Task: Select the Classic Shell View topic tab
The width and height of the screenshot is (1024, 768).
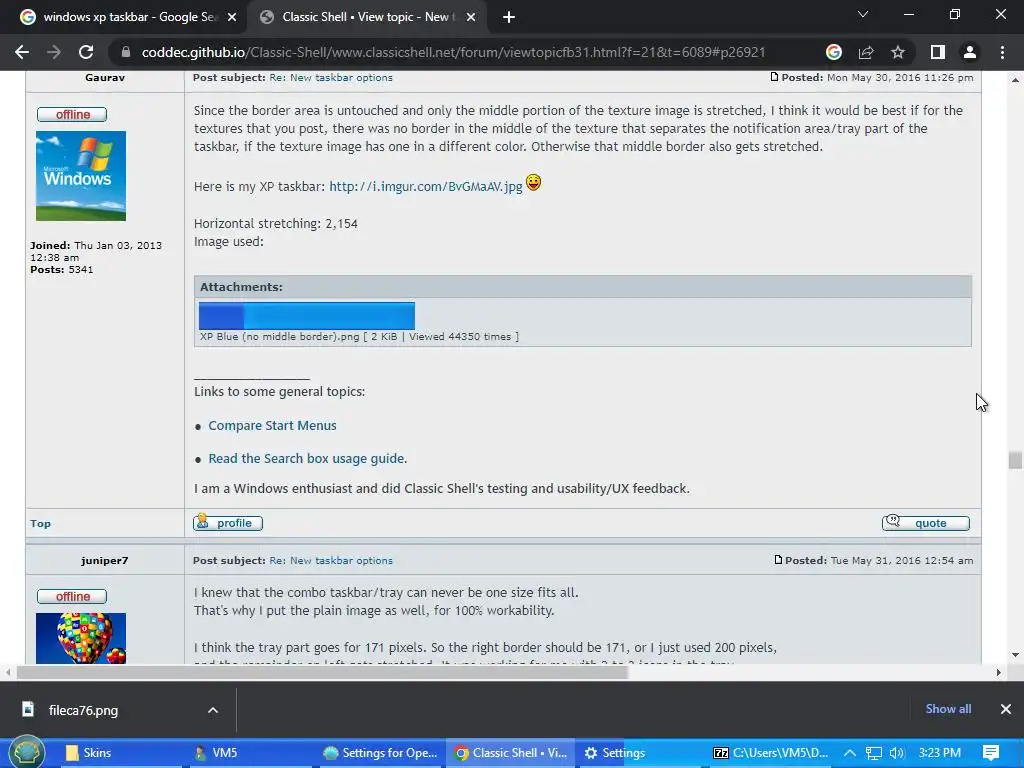Action: tap(367, 17)
